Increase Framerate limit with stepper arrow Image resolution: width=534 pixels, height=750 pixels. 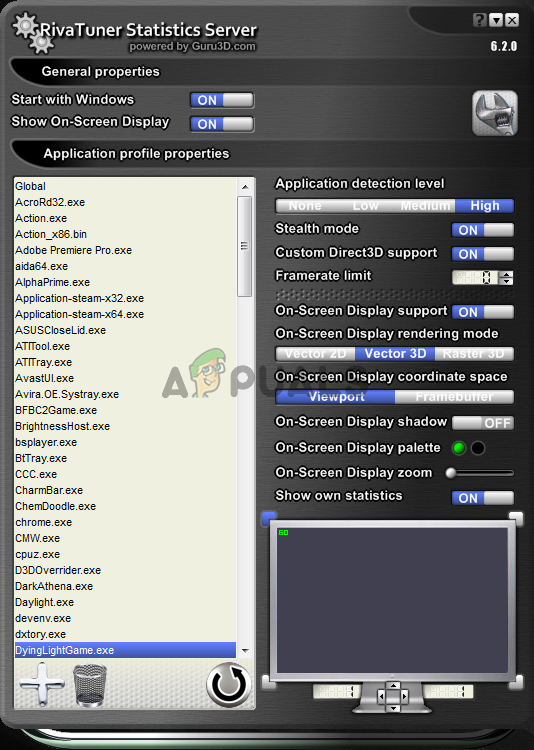pyautogui.click(x=507, y=274)
